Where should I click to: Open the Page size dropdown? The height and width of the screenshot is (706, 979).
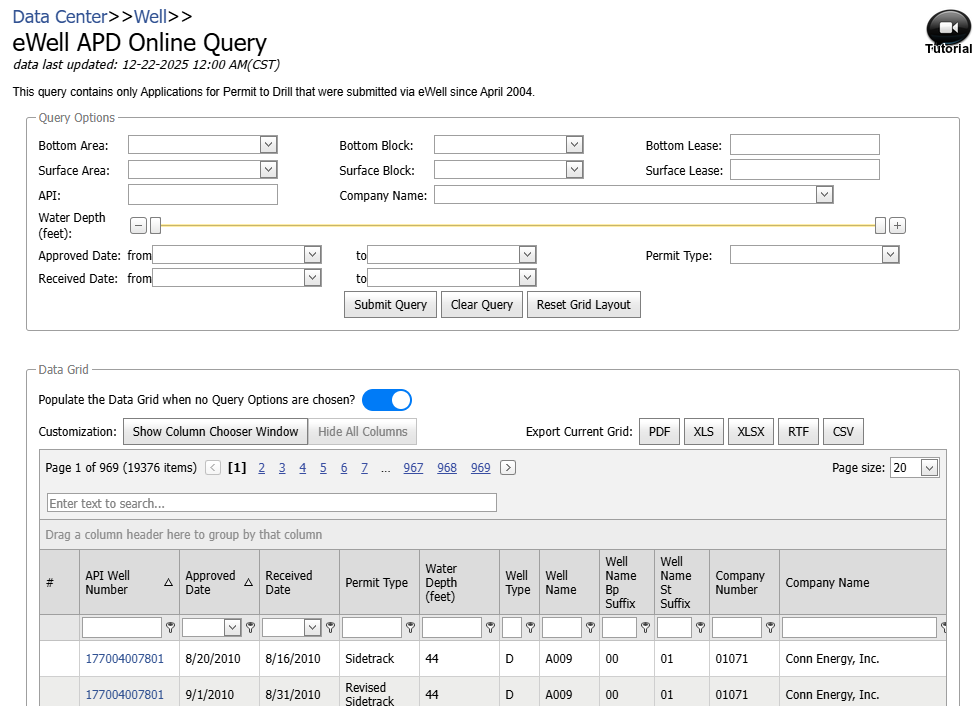[930, 468]
